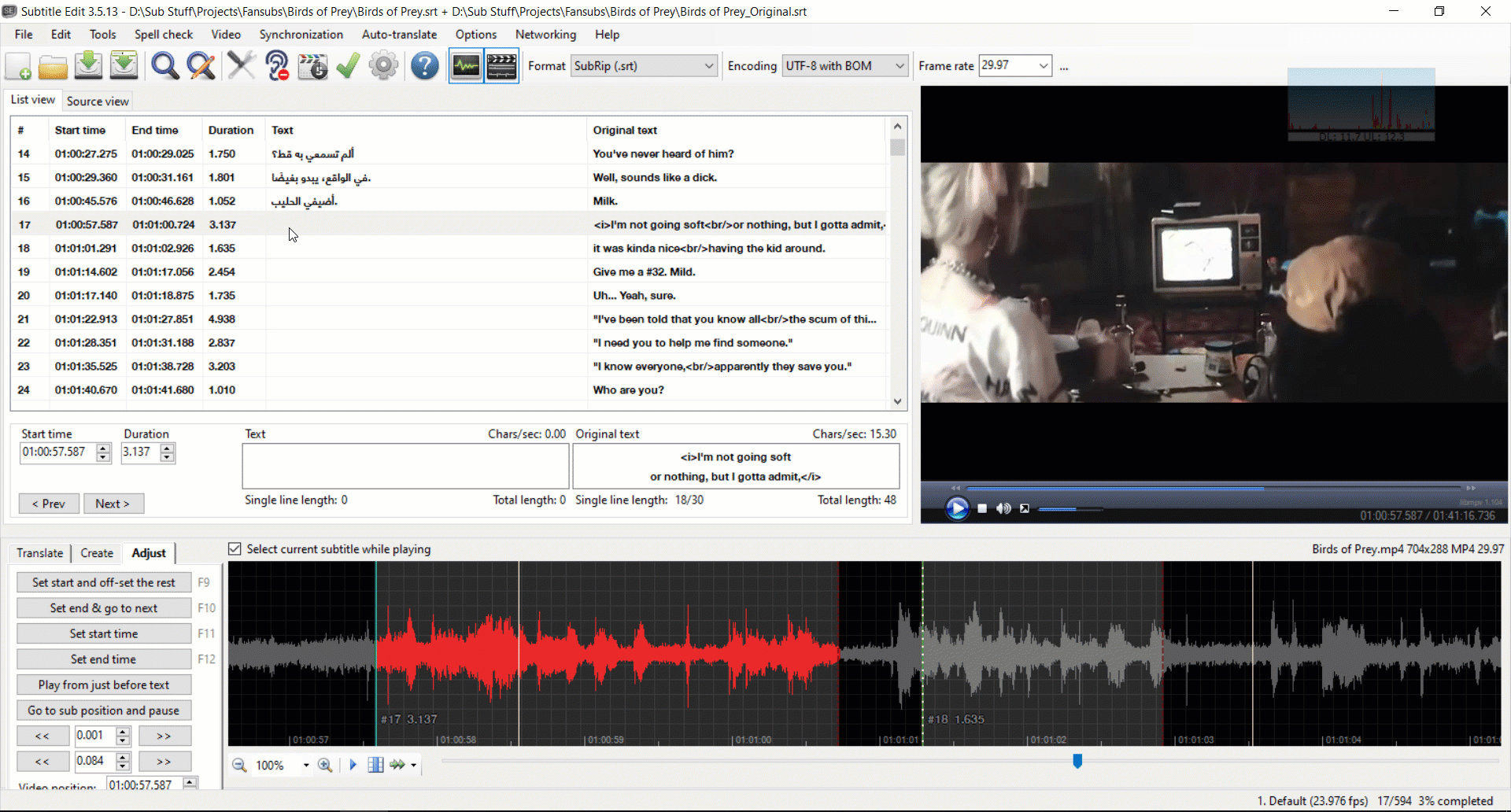Click Go to sub position and pause
The width and height of the screenshot is (1511, 812).
tap(104, 710)
